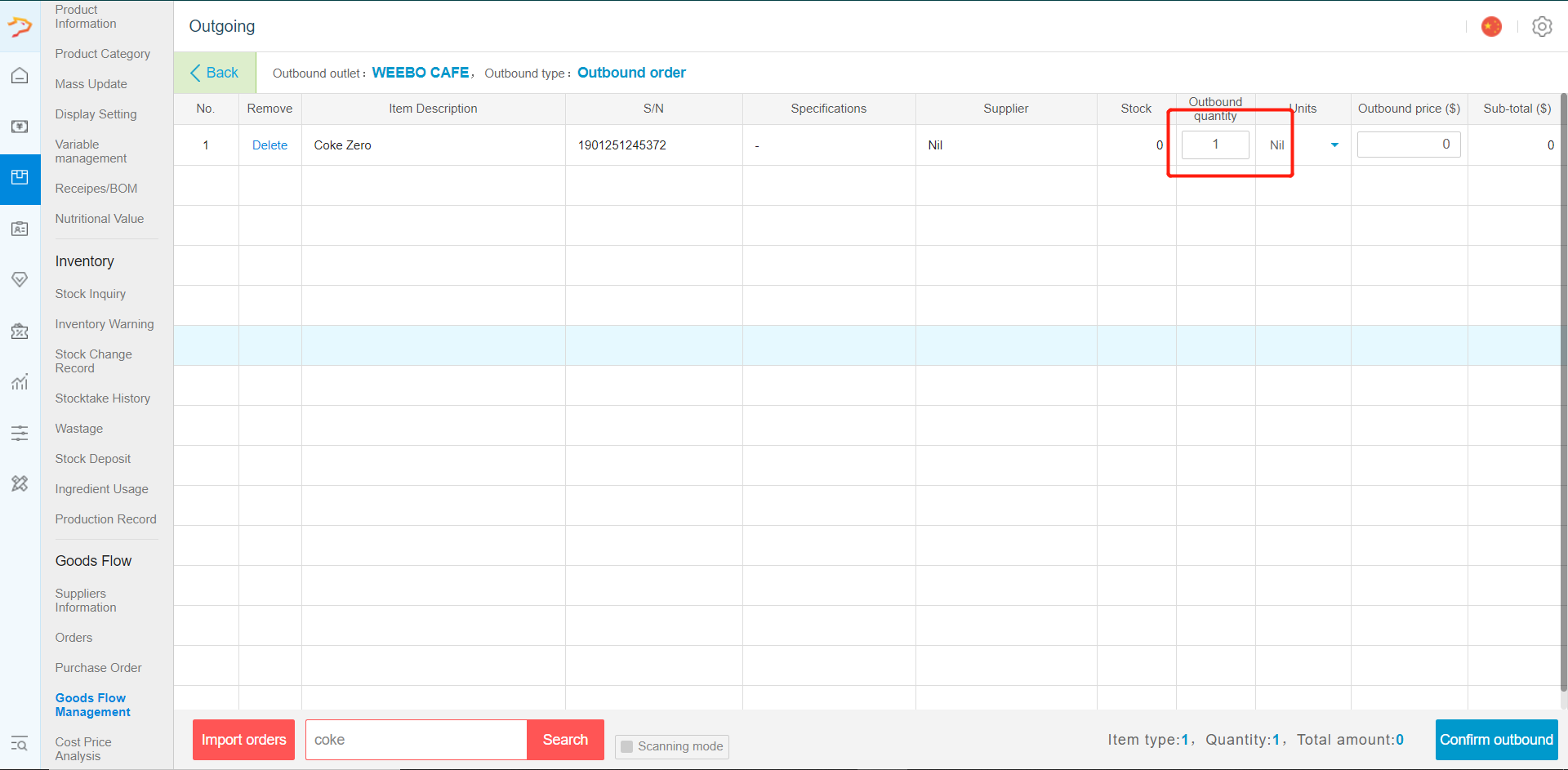Click the Confirm outbound button
The image size is (1568, 770).
click(1496, 740)
